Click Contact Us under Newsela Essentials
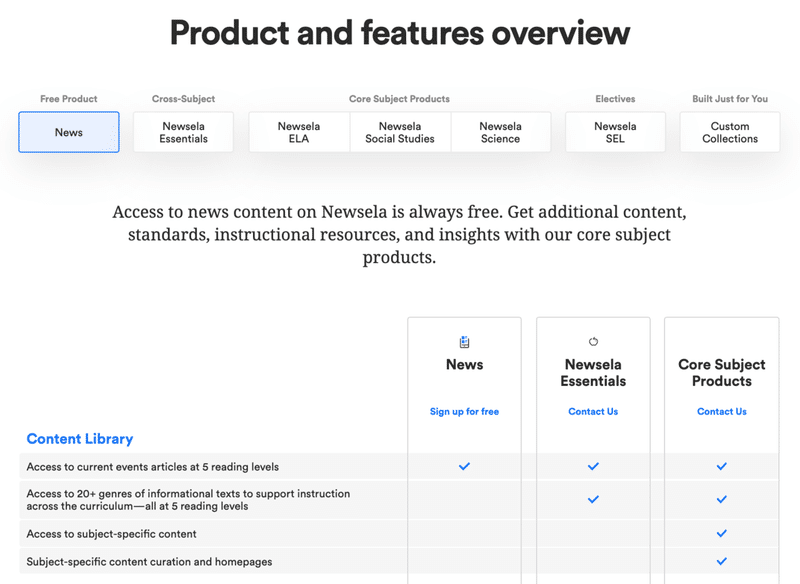800x584 pixels. point(593,412)
